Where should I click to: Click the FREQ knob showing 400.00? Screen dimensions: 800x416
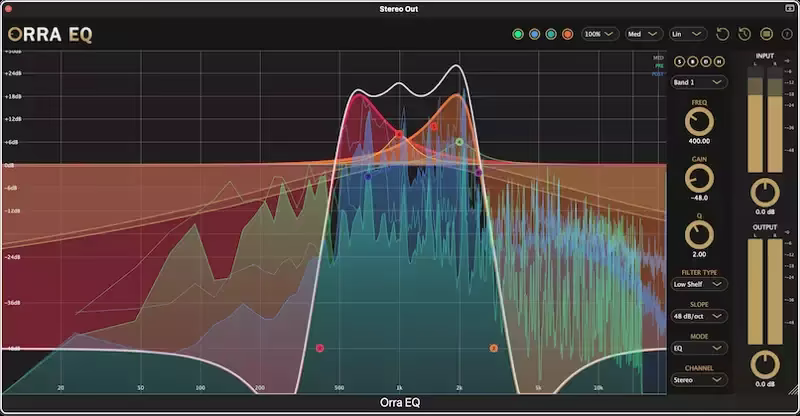pos(699,122)
